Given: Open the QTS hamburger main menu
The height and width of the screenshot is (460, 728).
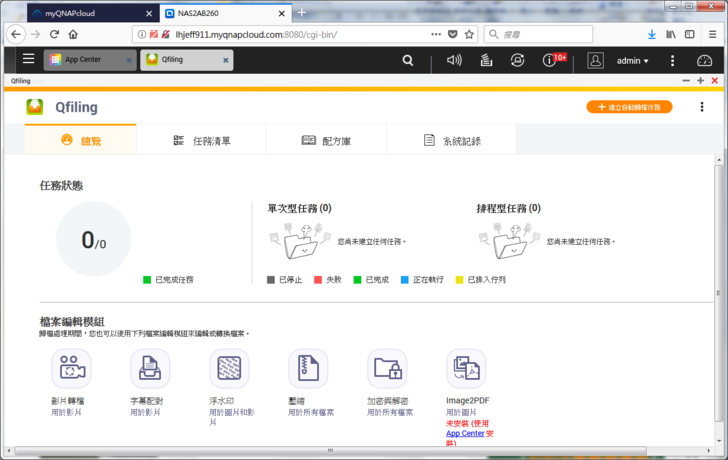Looking at the screenshot, I should [28, 60].
